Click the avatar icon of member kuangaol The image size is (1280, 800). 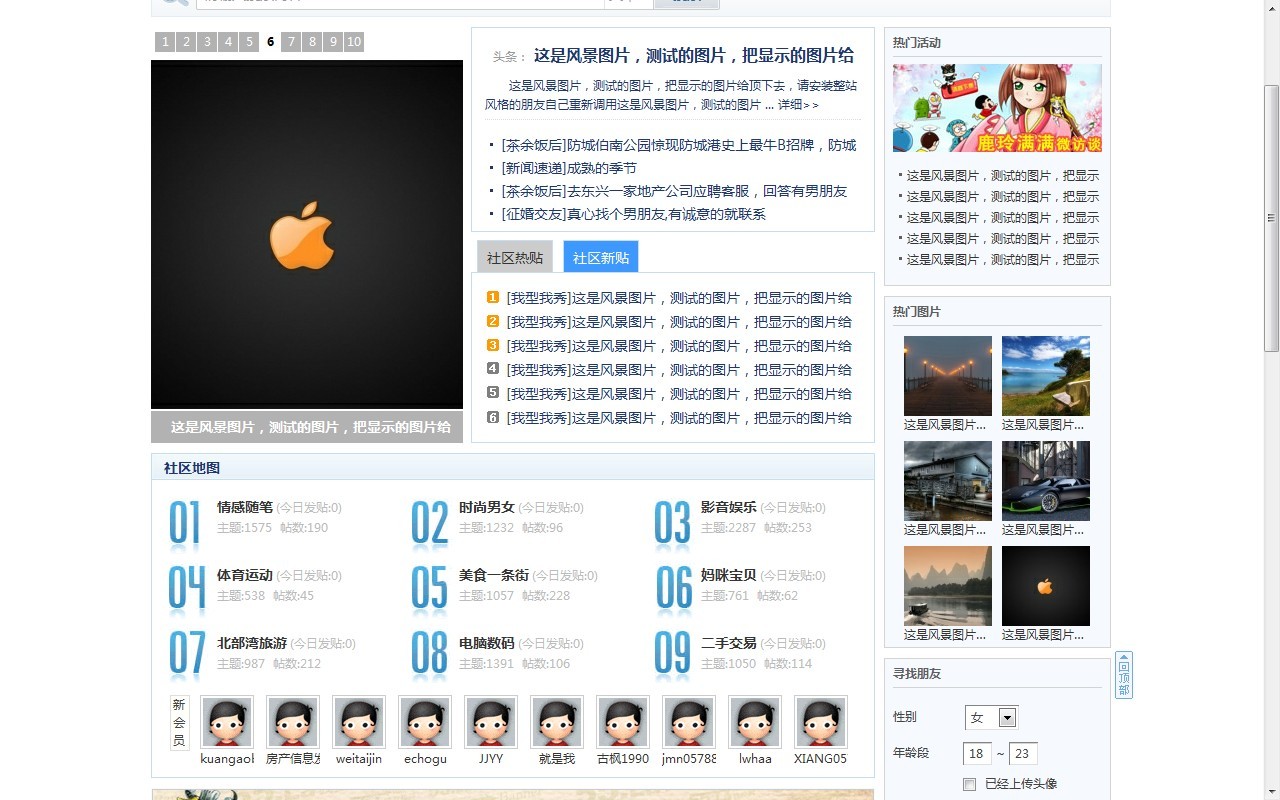(227, 722)
